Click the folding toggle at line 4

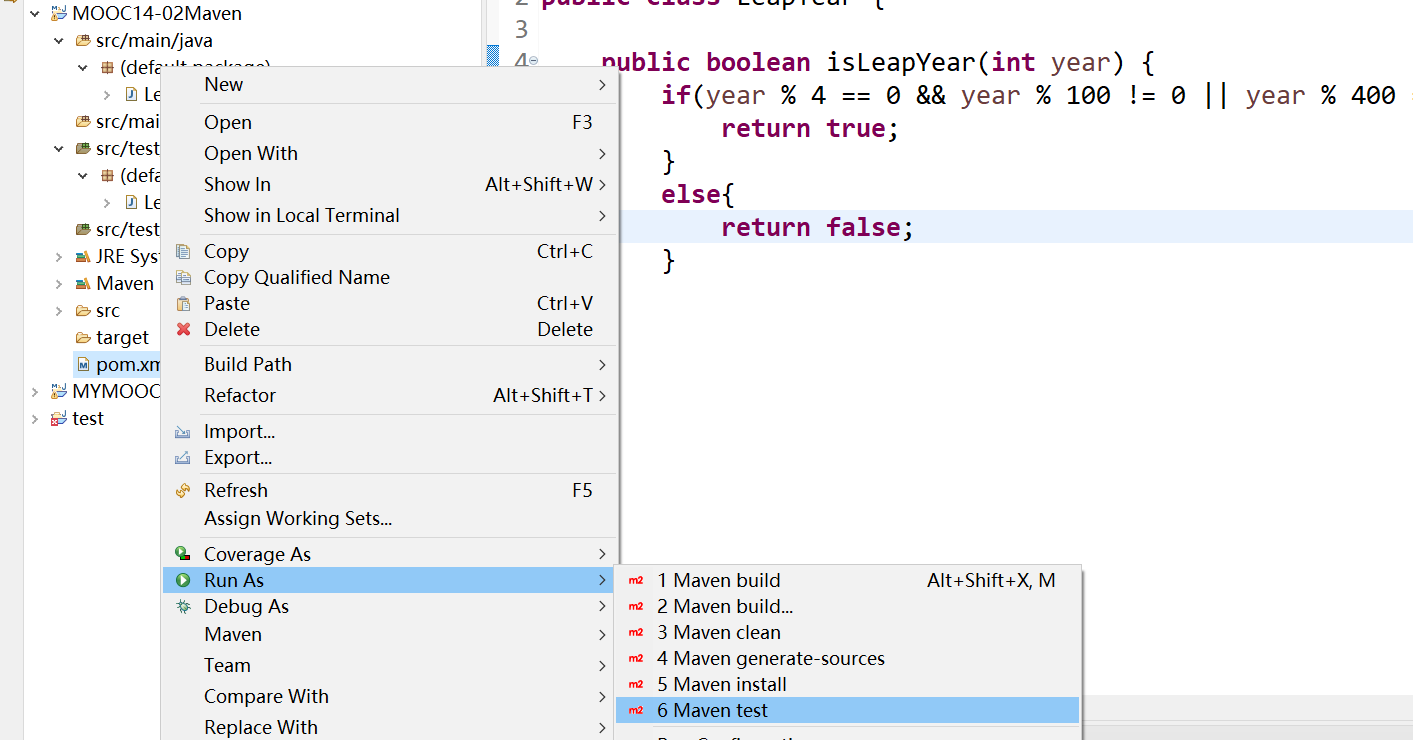(x=533, y=61)
